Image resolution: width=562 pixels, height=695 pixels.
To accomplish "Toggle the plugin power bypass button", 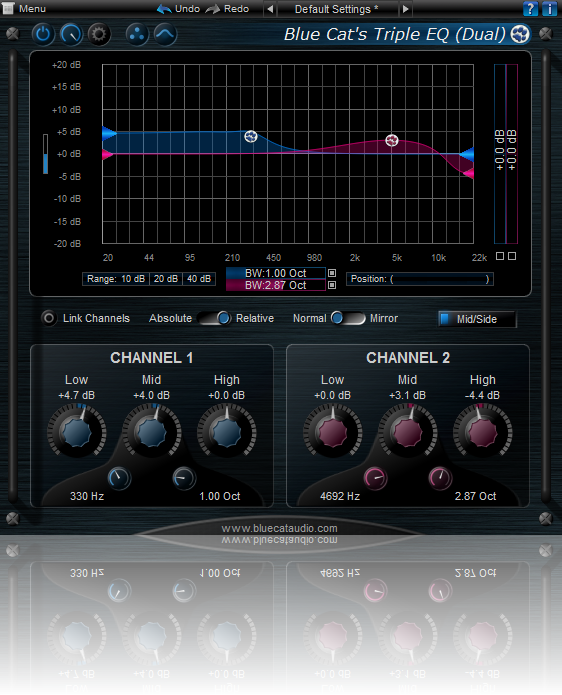I will (43, 34).
